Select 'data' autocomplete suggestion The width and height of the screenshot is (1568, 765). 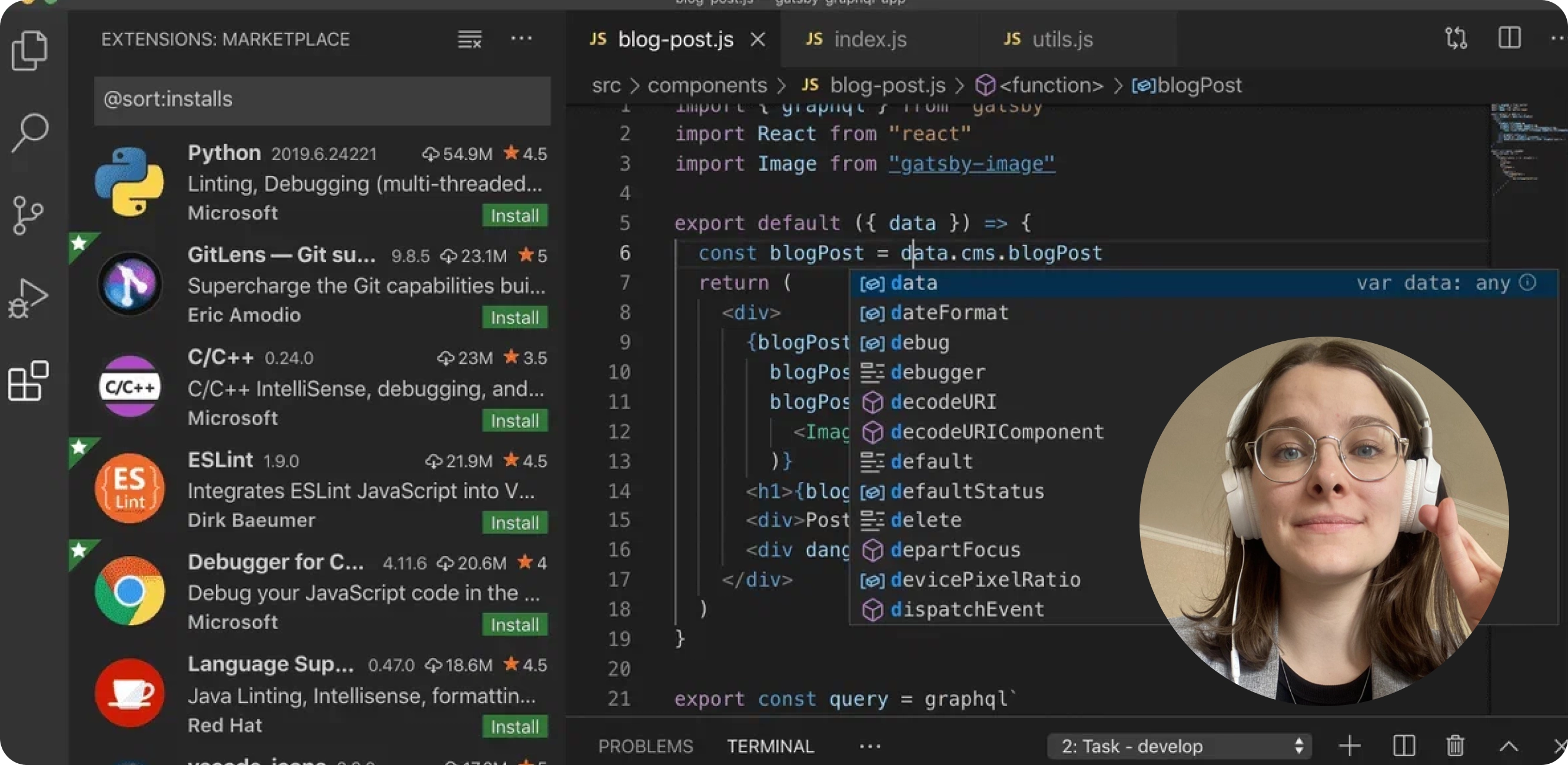coord(1203,283)
